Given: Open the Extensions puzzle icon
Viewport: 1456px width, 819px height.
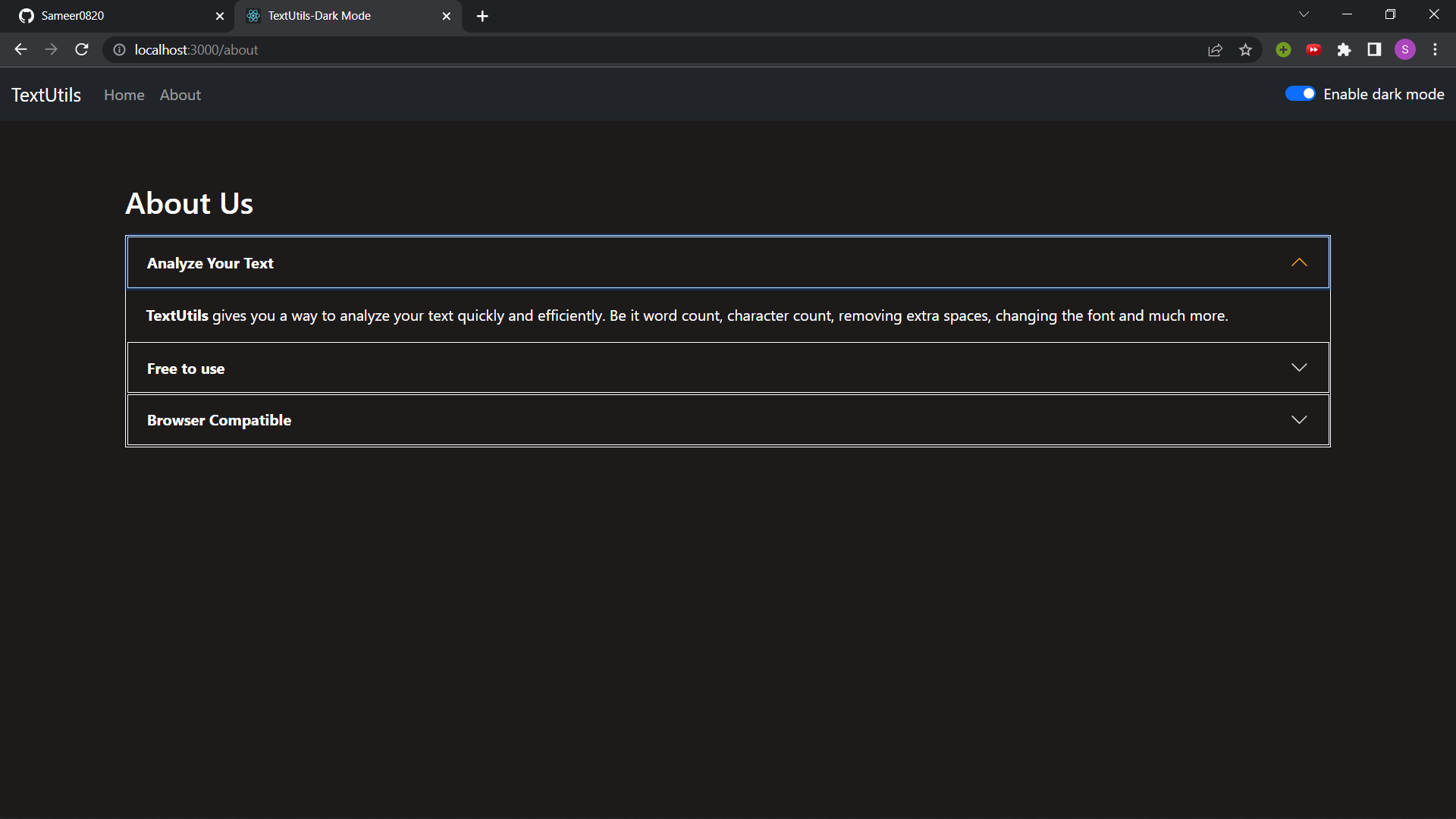Looking at the screenshot, I should tap(1344, 50).
